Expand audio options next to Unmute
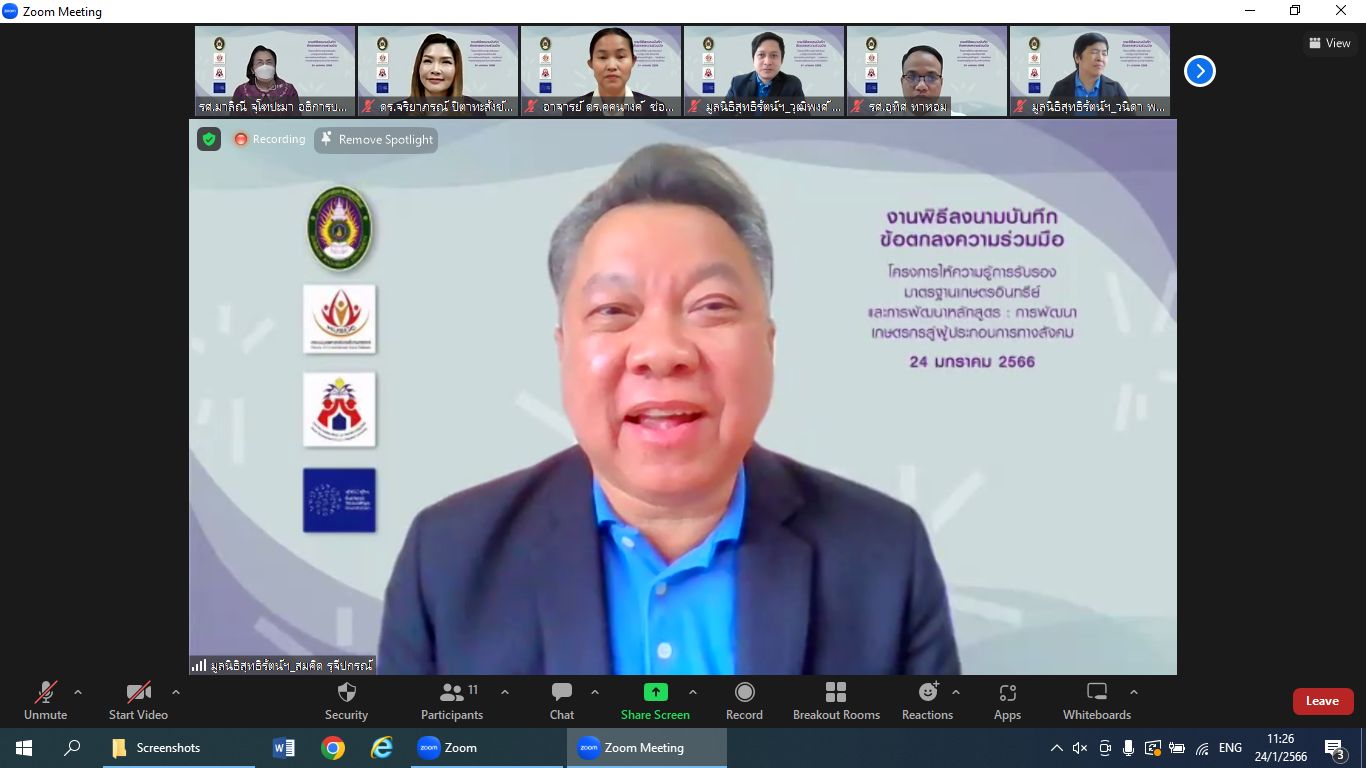Image resolution: width=1366 pixels, height=768 pixels. (78, 692)
